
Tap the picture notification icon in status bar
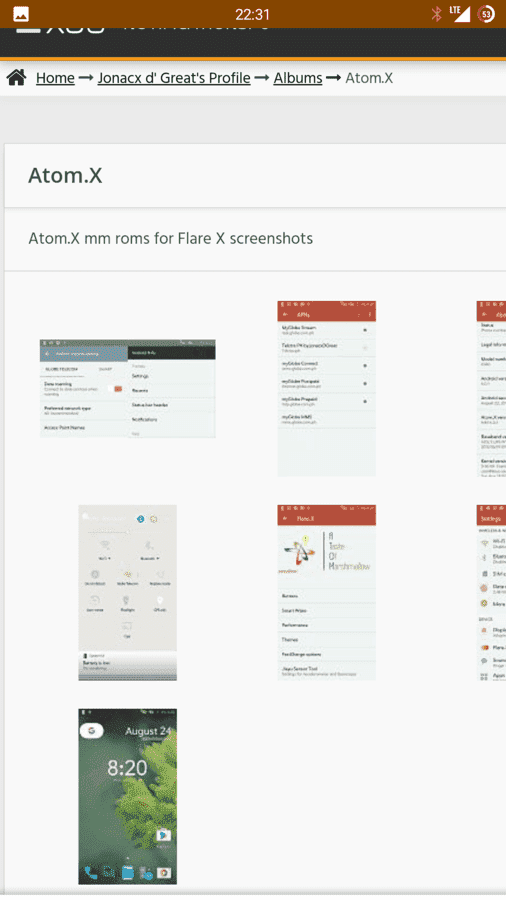click(x=21, y=14)
